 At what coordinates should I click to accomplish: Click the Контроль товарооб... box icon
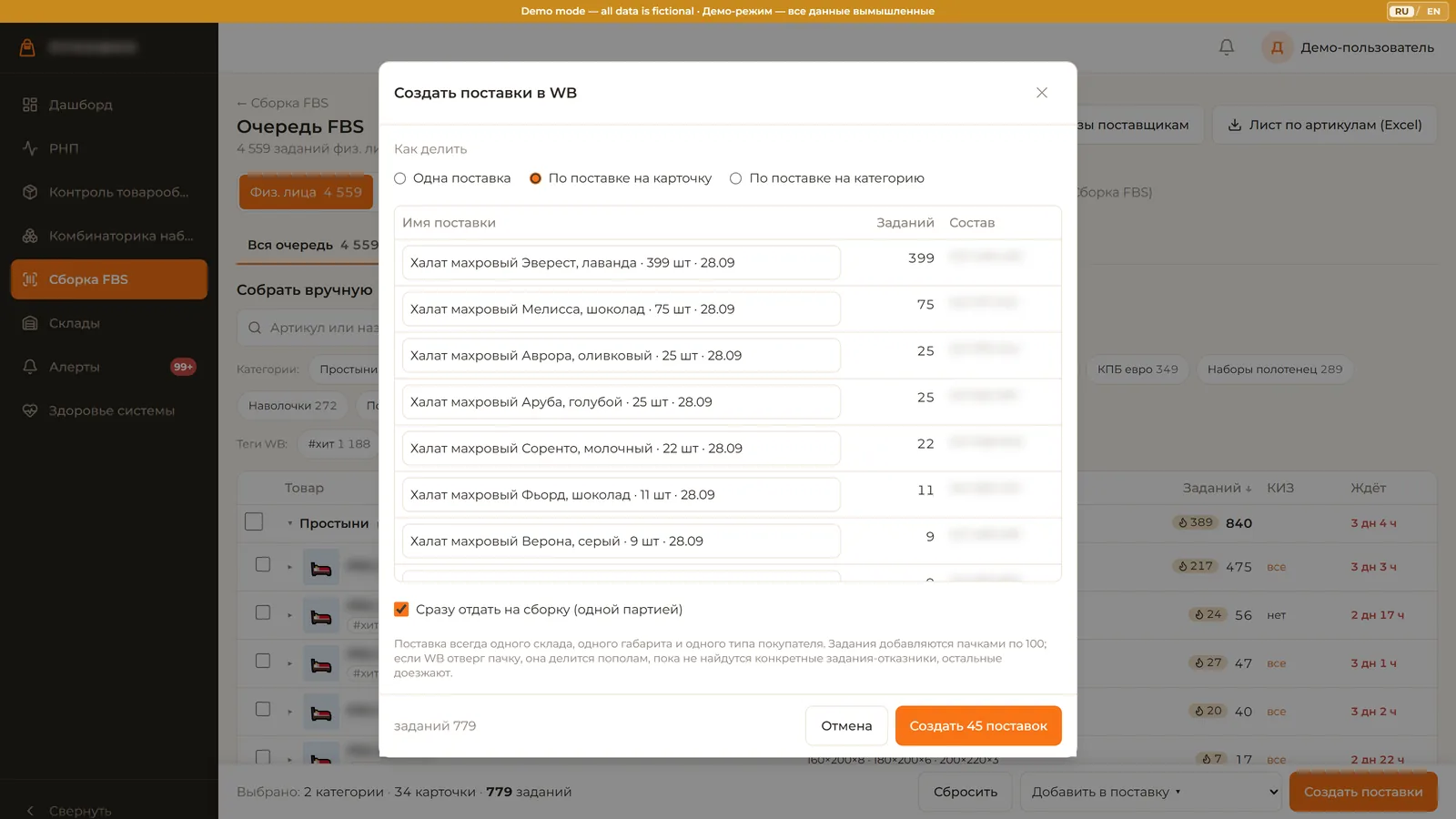click(30, 192)
